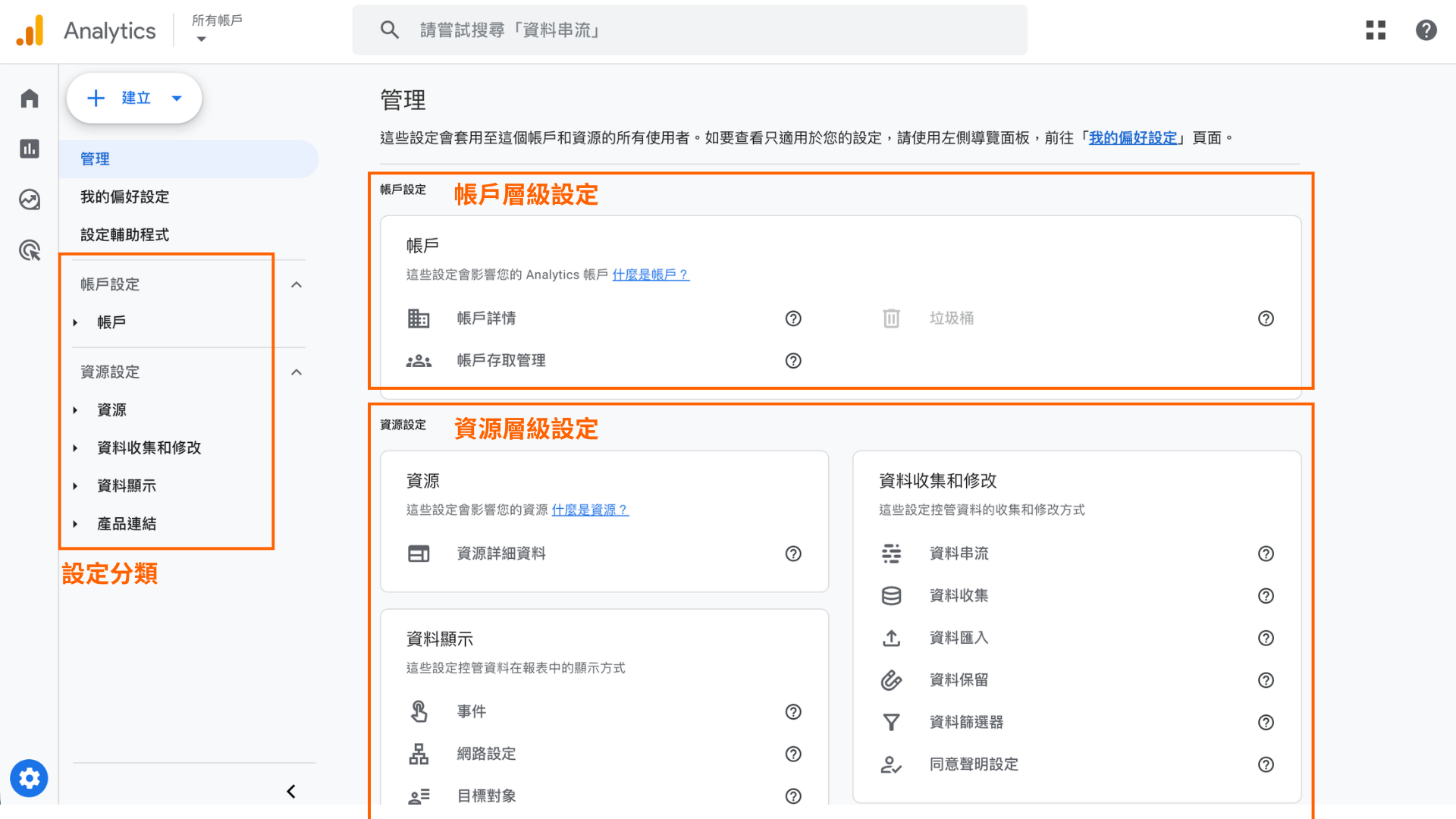1456x819 pixels.
Task: Click the search bar to search
Action: (x=682, y=30)
